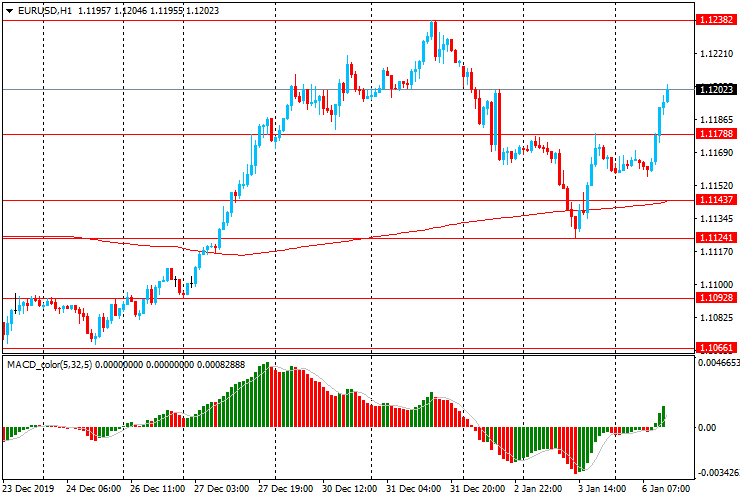Click the 1.11170 price scale value

tap(716, 252)
